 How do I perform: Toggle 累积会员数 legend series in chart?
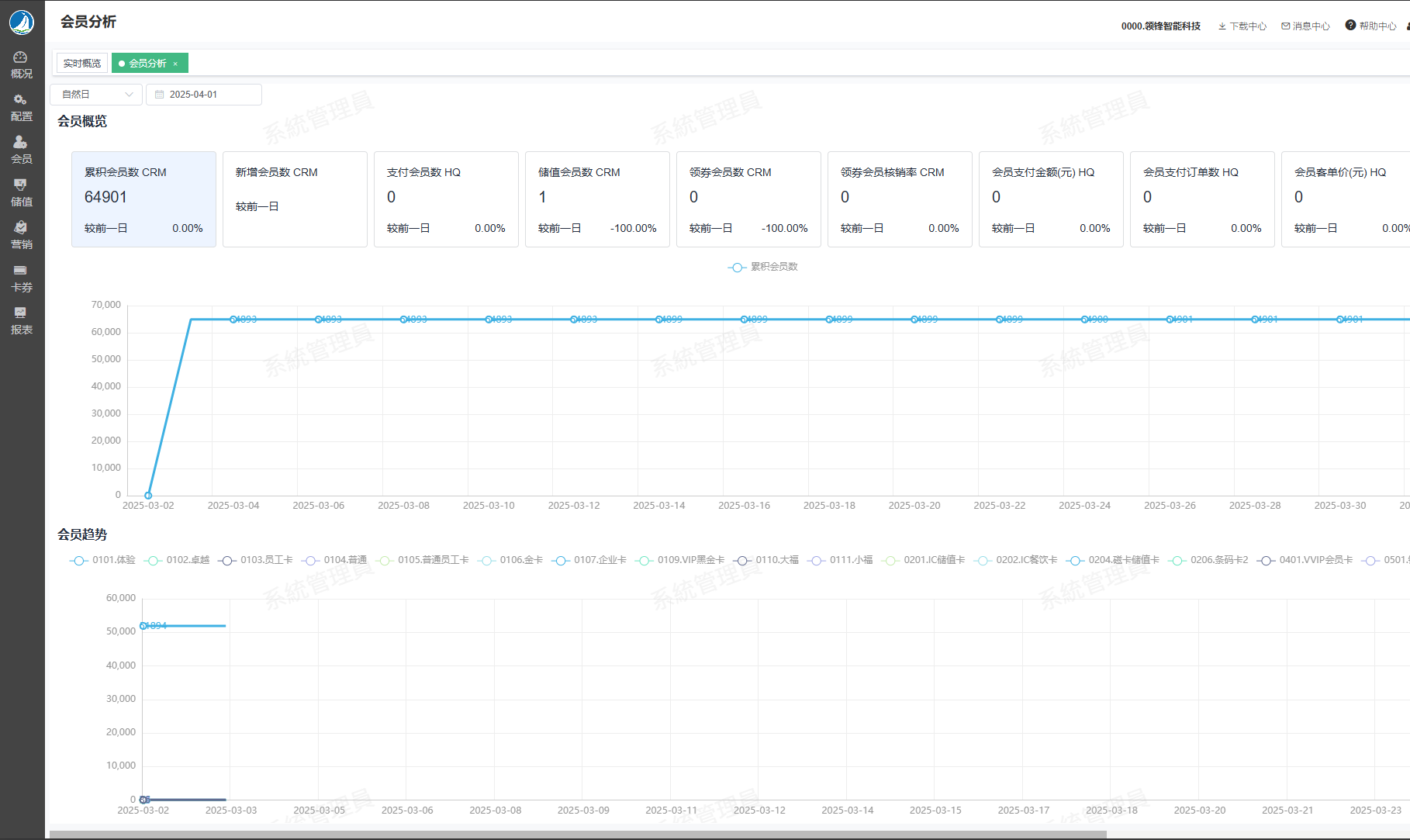click(763, 267)
